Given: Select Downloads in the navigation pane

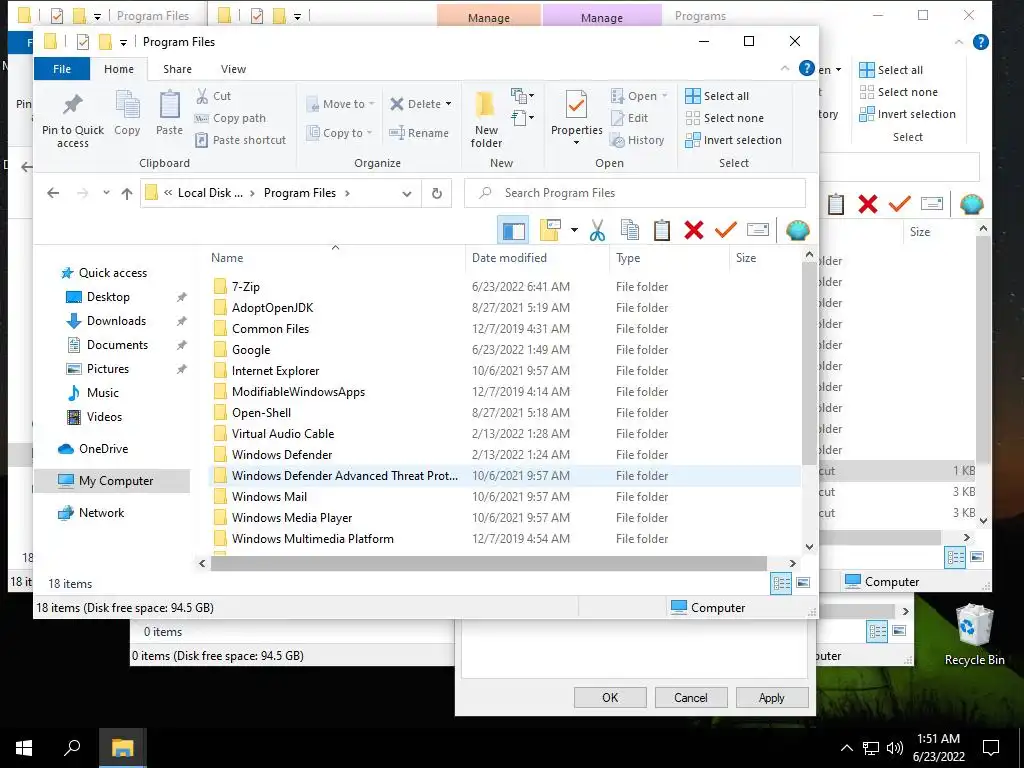Looking at the screenshot, I should coord(116,321).
